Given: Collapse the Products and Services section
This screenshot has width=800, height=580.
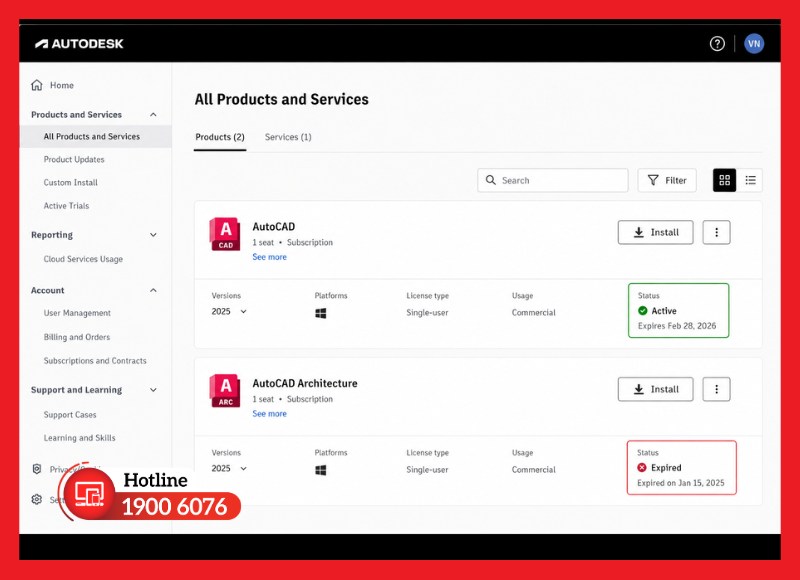Looking at the screenshot, I should 153,115.
